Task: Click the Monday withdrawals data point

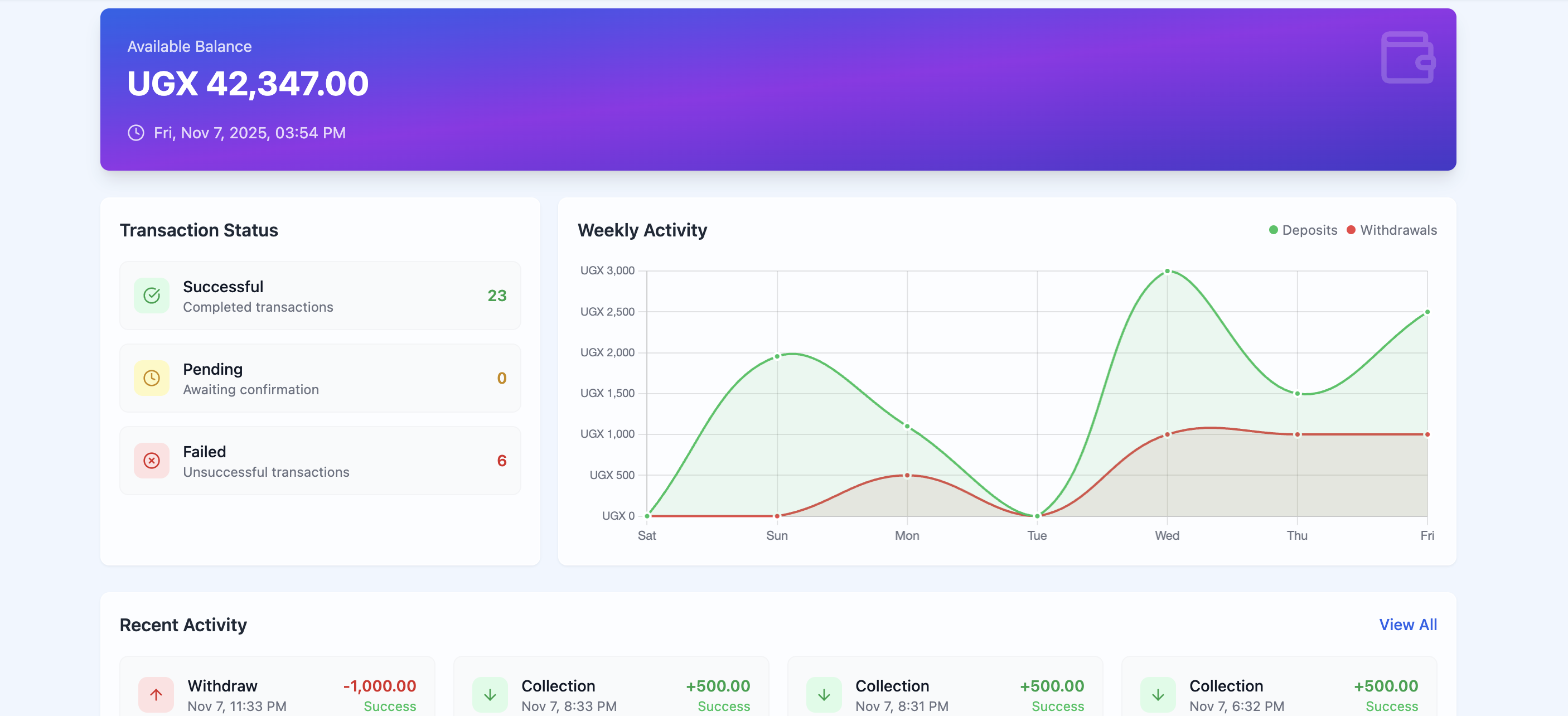Action: pos(907,476)
